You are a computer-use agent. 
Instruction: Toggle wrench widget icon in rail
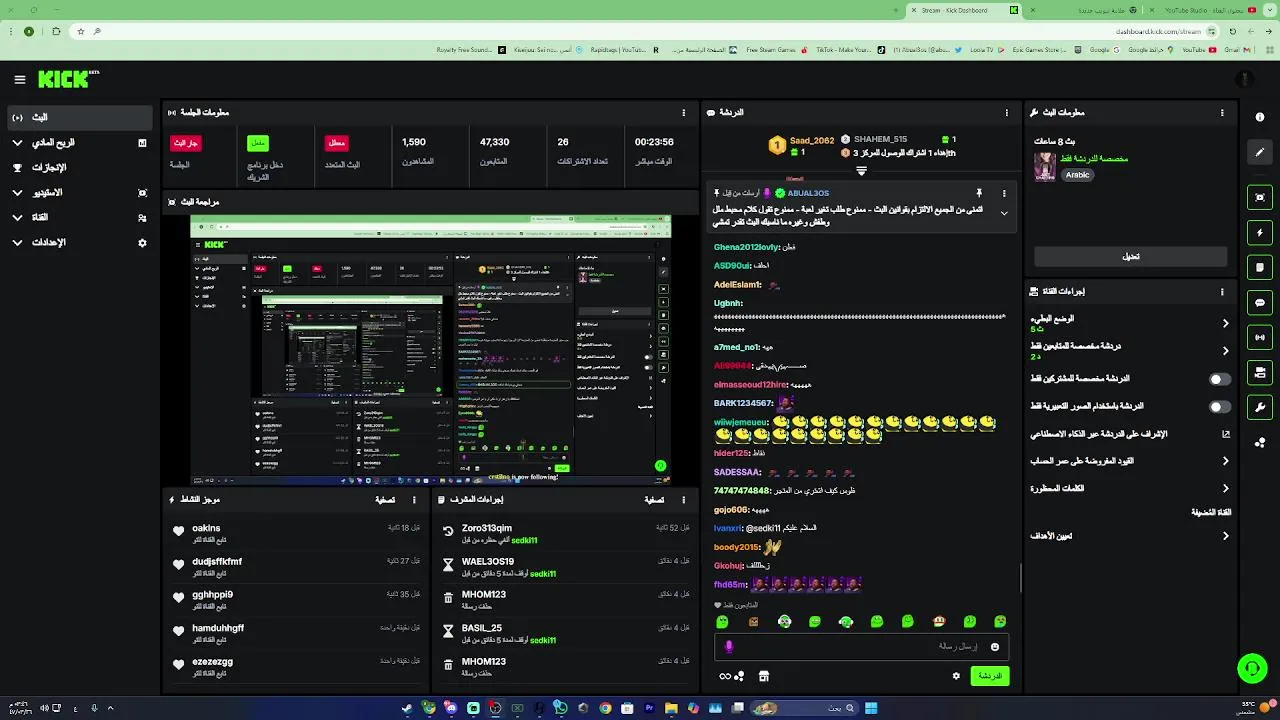point(1260,407)
